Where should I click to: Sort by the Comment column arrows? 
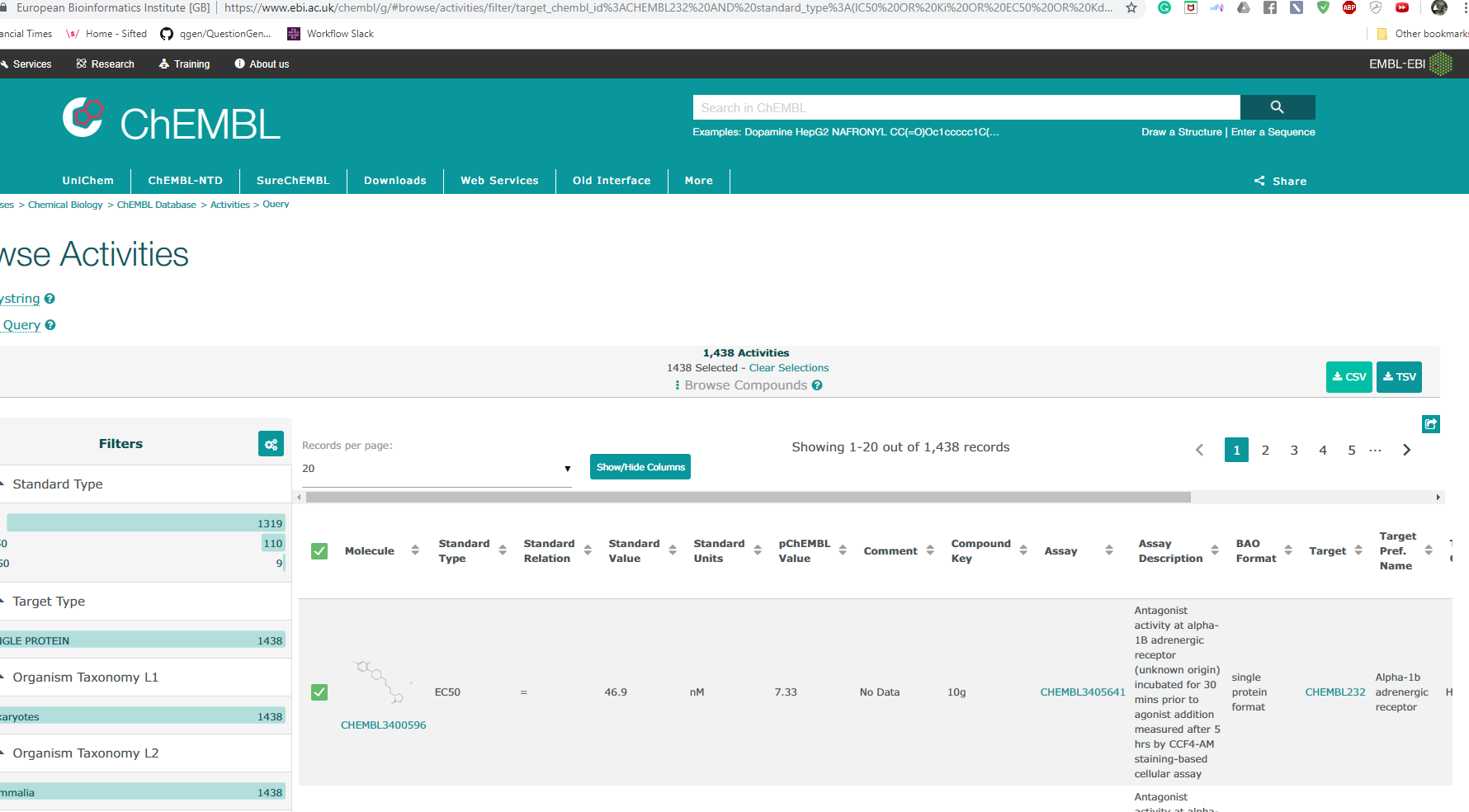[930, 550]
